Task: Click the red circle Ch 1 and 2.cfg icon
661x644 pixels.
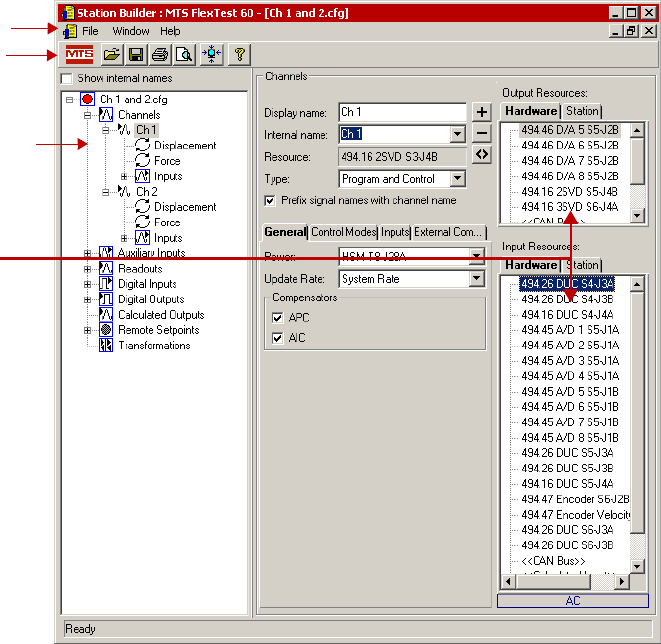Action: coord(87,99)
